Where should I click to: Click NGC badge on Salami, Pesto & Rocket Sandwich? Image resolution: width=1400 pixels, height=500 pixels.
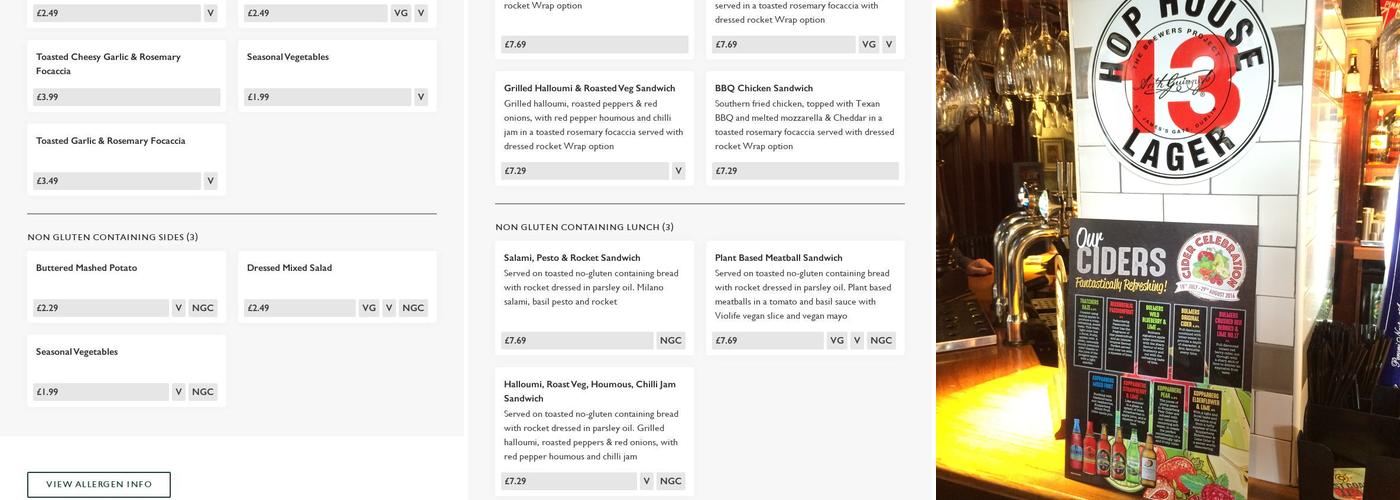tap(670, 340)
